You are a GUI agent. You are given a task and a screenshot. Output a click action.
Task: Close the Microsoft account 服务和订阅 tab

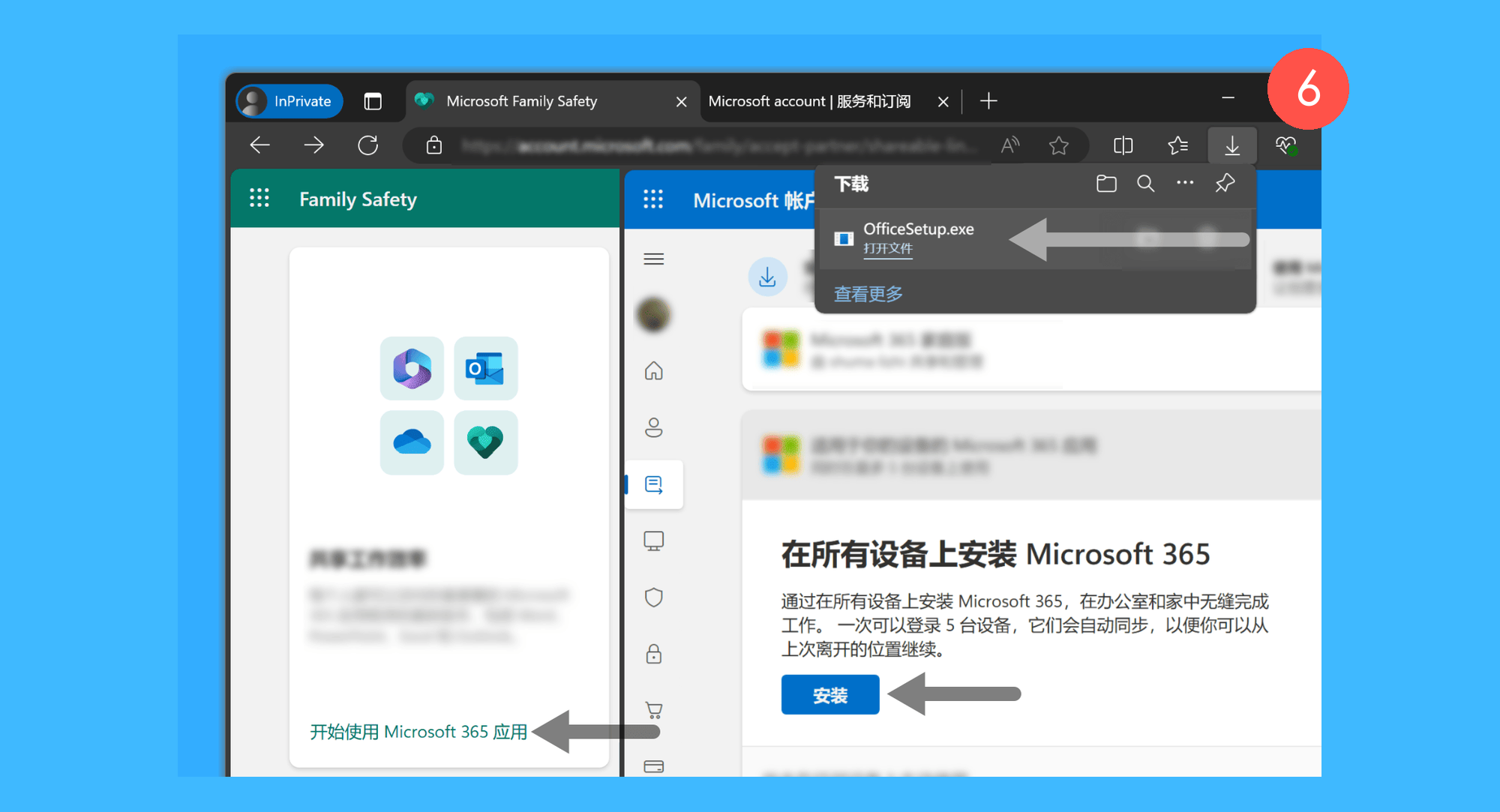click(943, 102)
